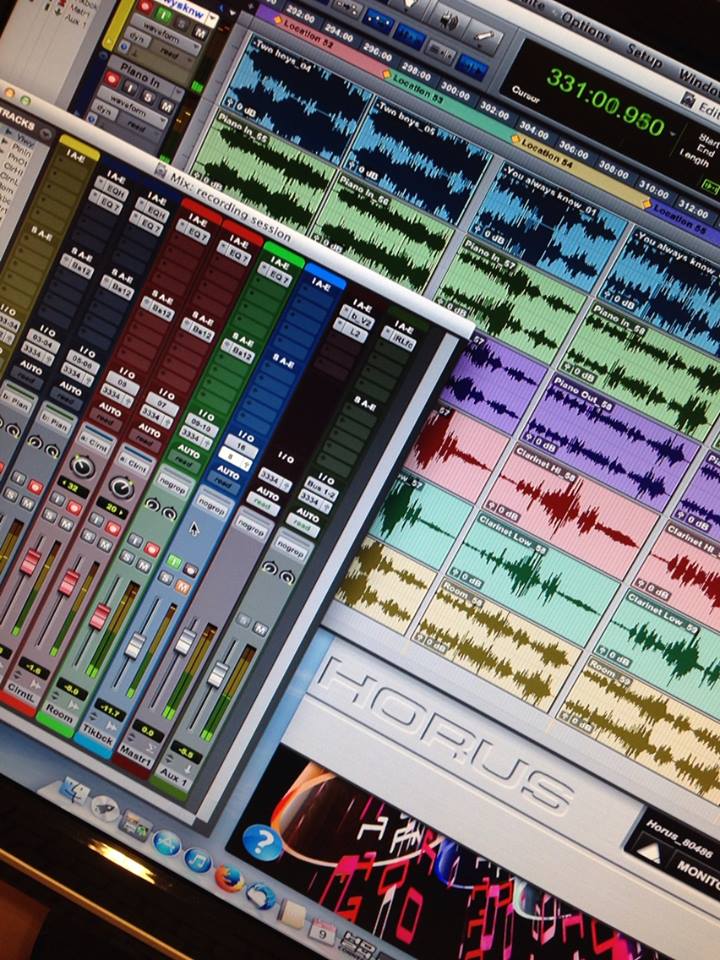
Task: Click the Room strip left pan knob
Action: pyautogui.click(x=152, y=504)
